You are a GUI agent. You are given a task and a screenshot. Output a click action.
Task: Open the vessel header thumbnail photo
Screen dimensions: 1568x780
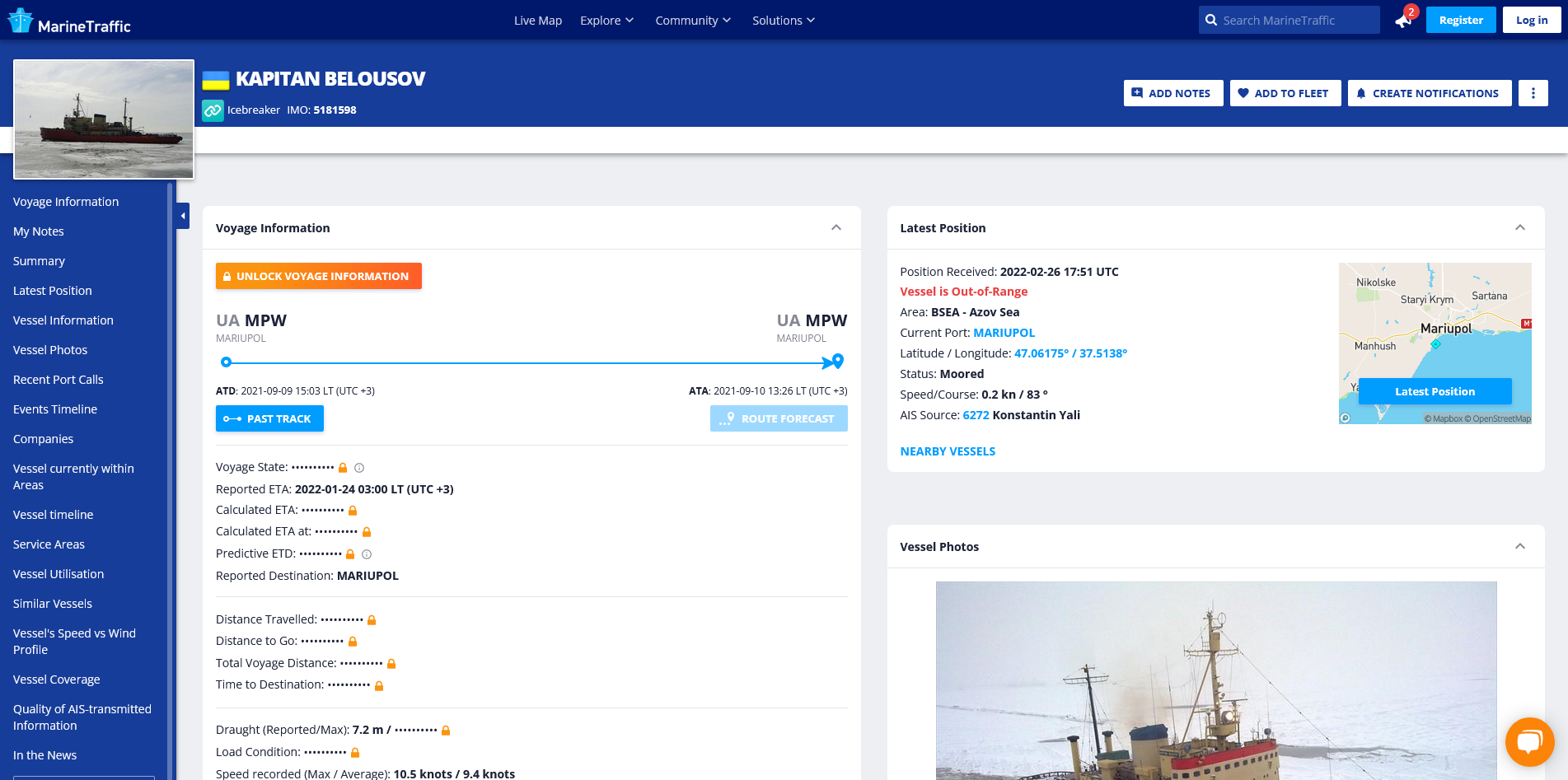click(x=104, y=119)
